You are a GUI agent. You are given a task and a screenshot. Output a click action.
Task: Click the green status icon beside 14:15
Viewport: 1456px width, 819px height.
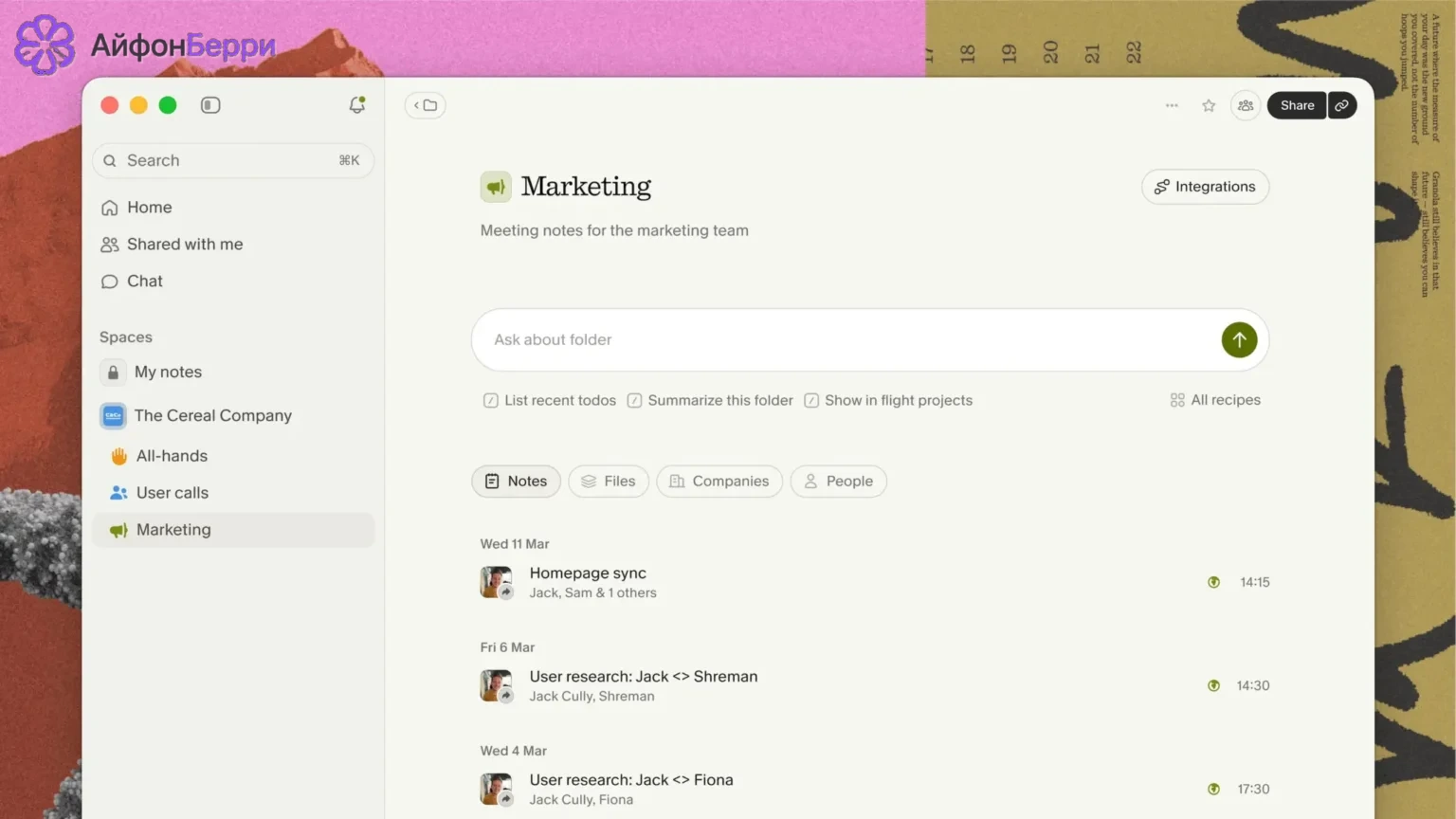[1213, 582]
